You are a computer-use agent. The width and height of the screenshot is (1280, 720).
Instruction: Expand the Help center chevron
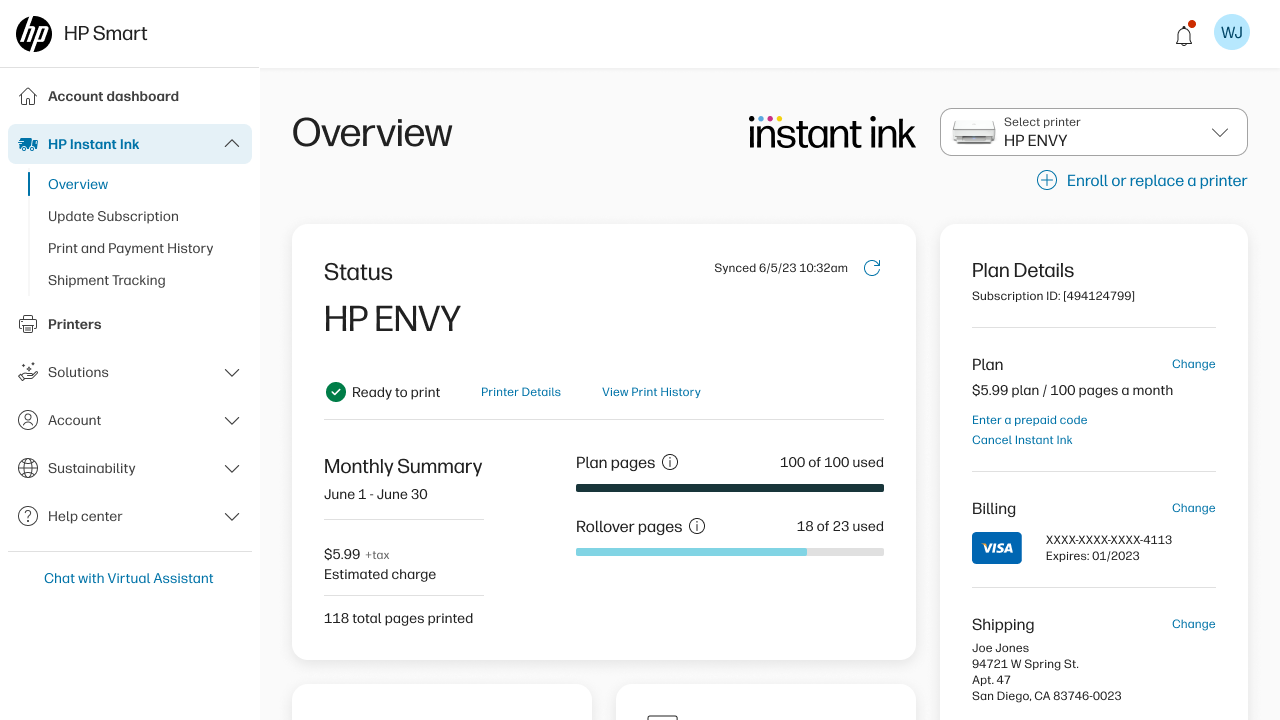click(232, 516)
